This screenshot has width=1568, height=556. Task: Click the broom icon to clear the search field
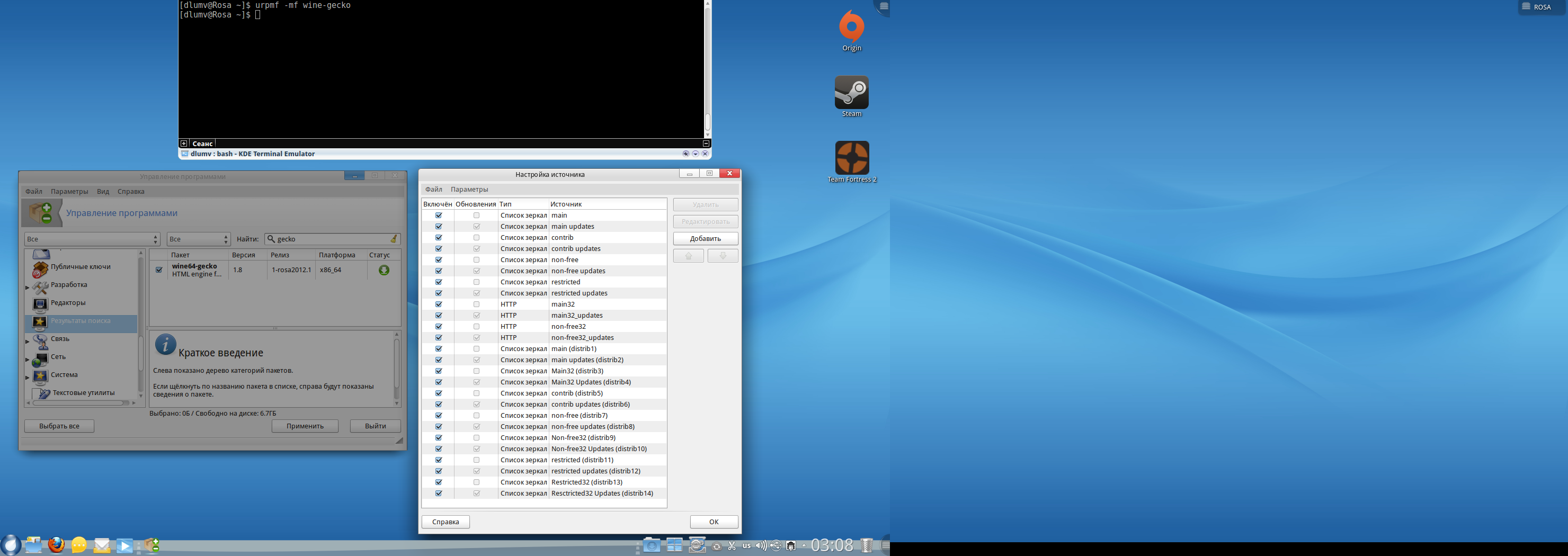[x=394, y=239]
